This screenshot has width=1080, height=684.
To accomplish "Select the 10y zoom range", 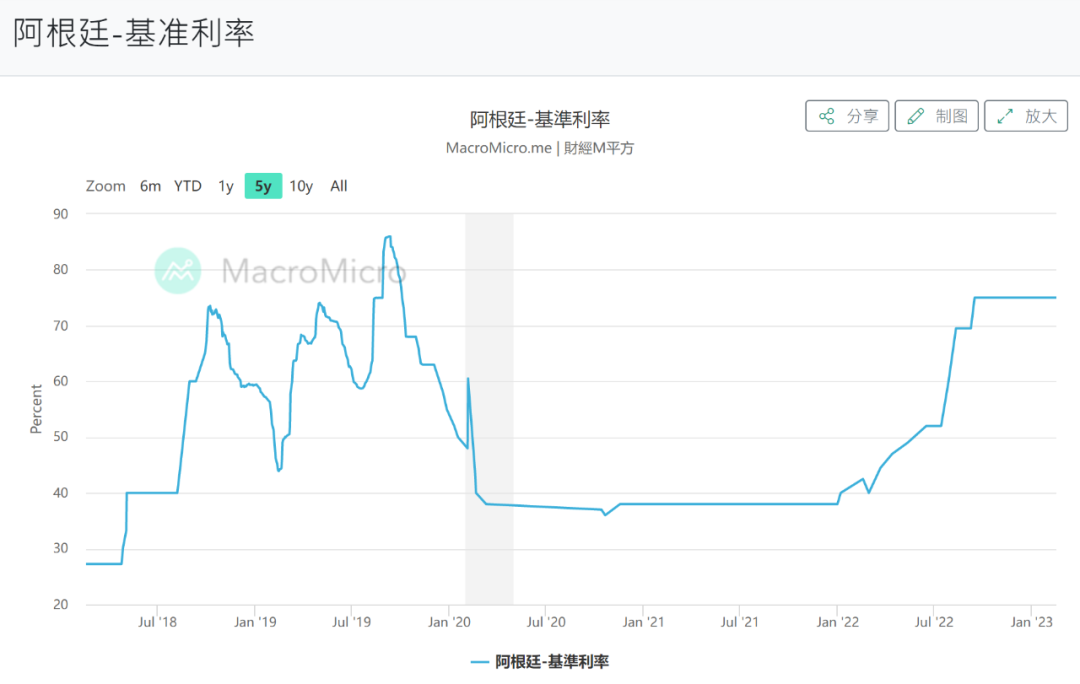I will 301,186.
